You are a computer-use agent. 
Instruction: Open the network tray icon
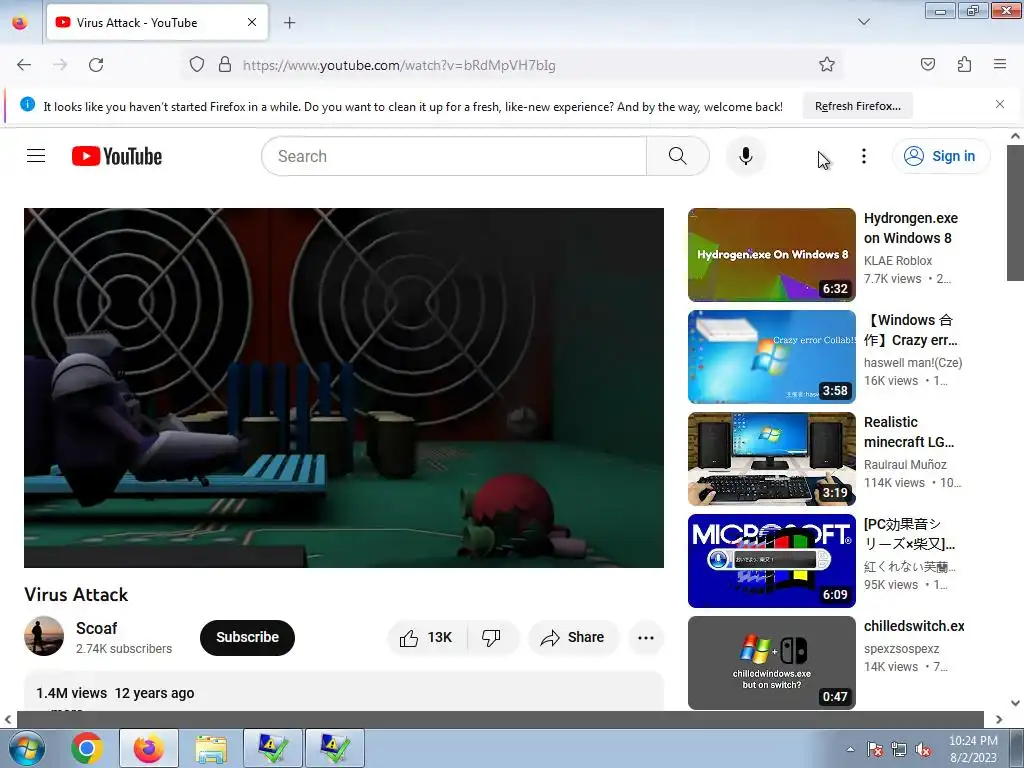[x=899, y=750]
